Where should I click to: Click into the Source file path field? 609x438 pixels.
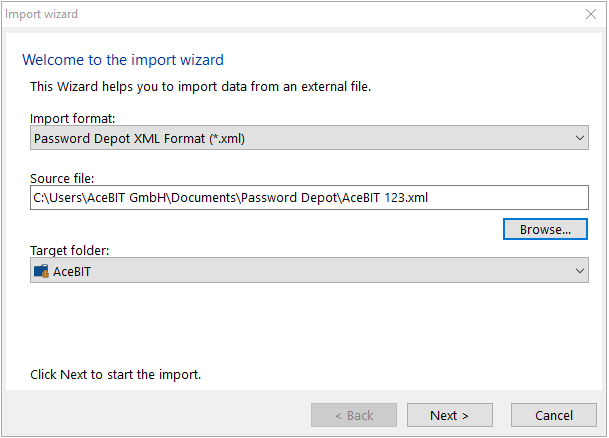pyautogui.click(x=309, y=198)
